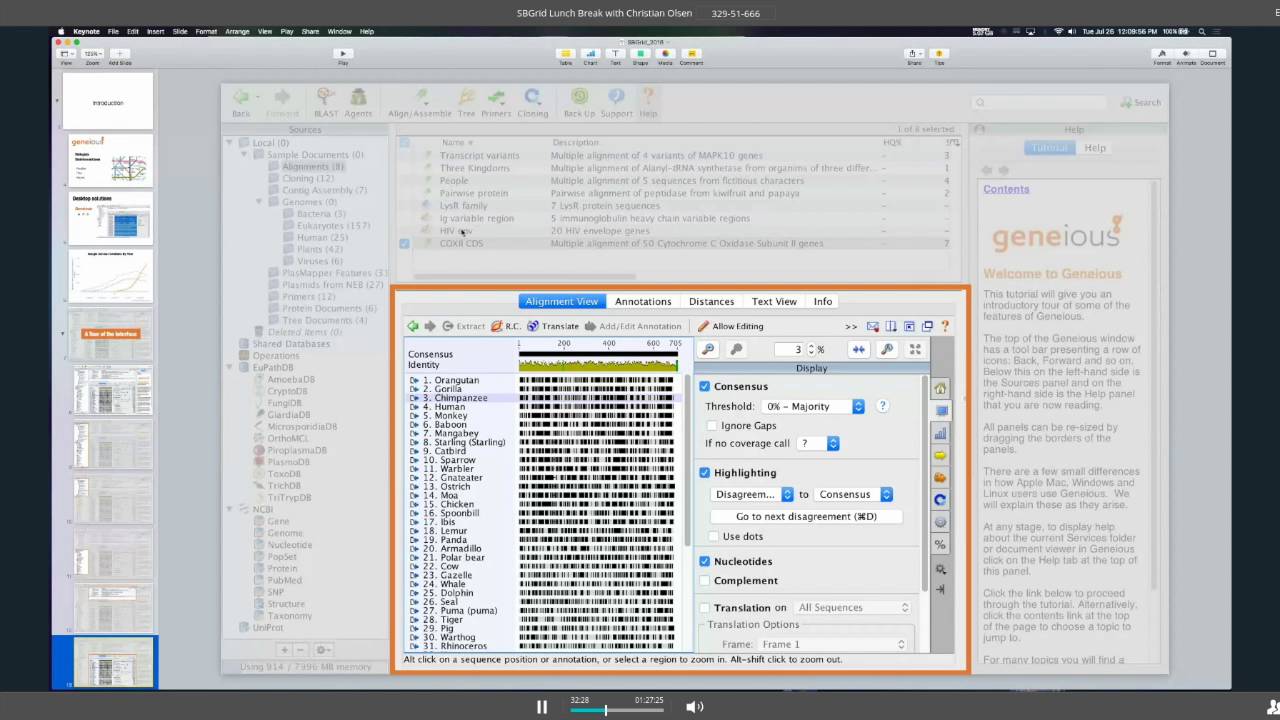Seek on the video progress bar
The image size is (1280, 720).
pos(617,710)
